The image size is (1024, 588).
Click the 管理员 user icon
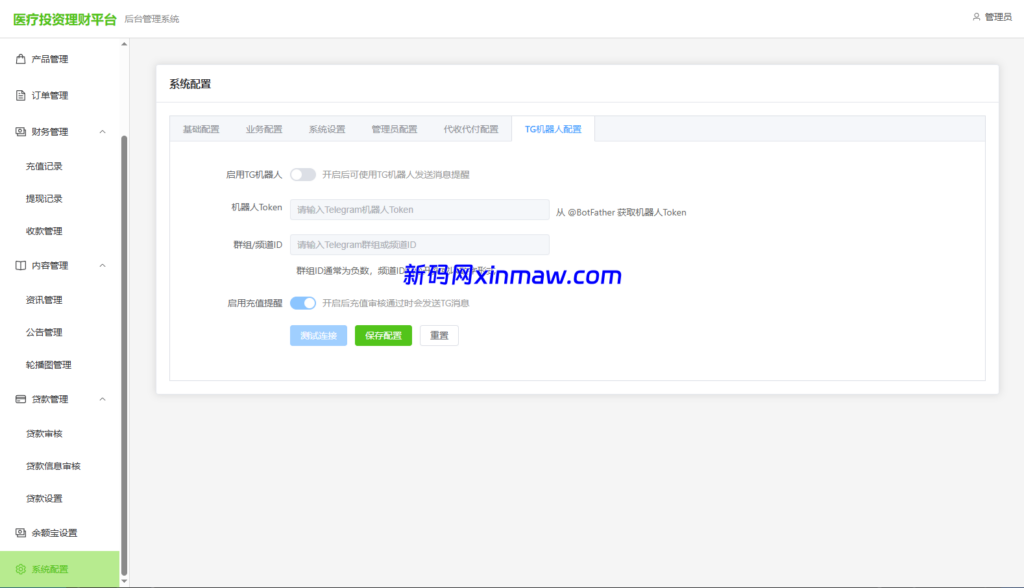pyautogui.click(x=976, y=17)
